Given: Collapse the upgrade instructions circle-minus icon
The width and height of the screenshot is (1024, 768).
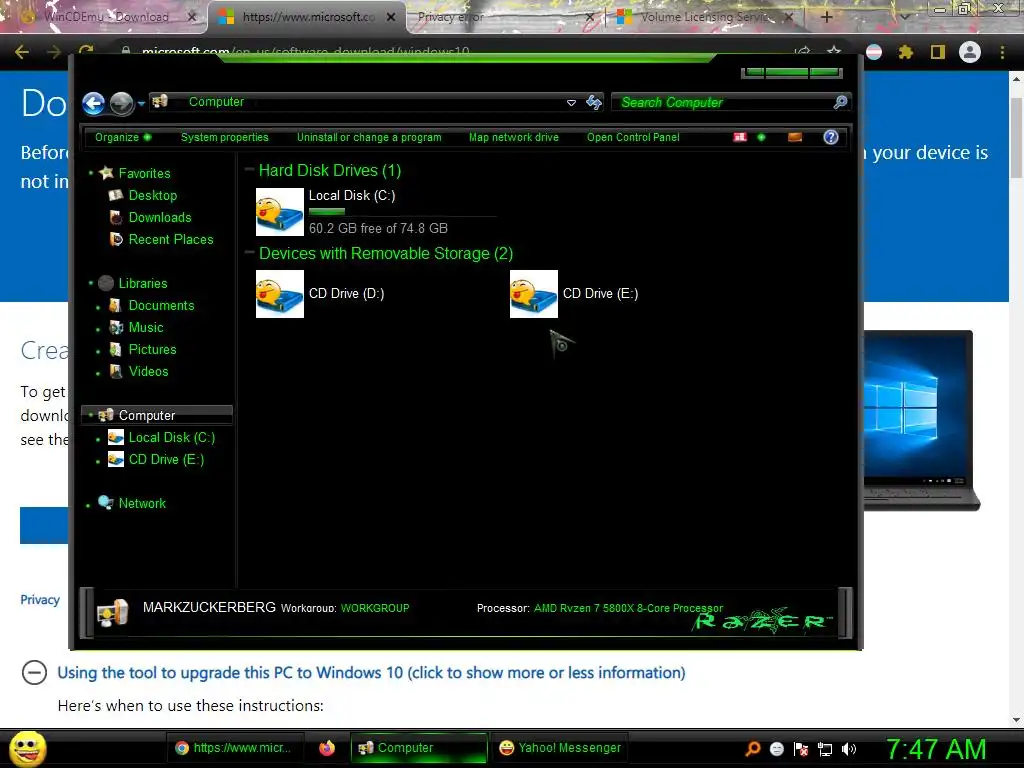Looking at the screenshot, I should click(x=34, y=672).
